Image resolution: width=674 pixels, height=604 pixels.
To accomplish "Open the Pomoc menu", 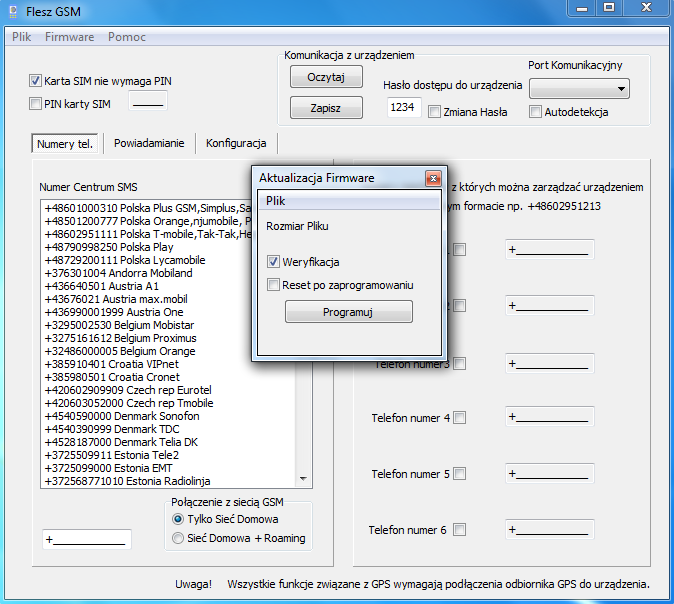I will [127, 37].
